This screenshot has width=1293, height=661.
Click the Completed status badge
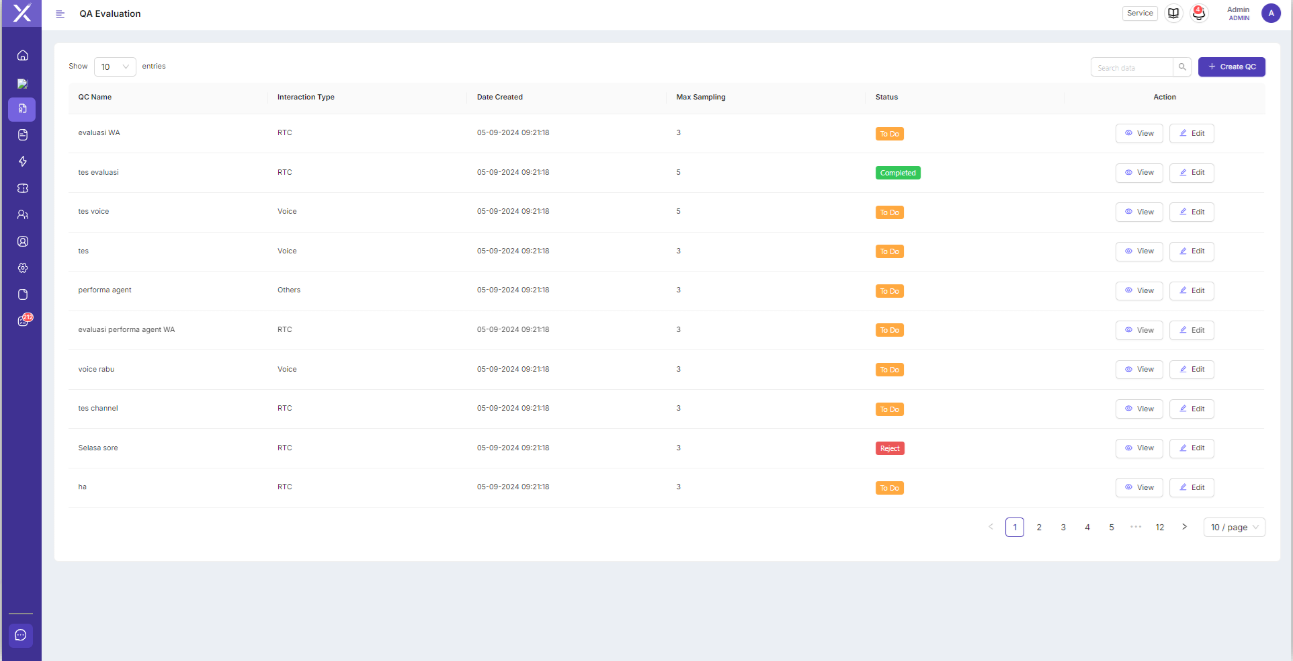[x=898, y=172]
